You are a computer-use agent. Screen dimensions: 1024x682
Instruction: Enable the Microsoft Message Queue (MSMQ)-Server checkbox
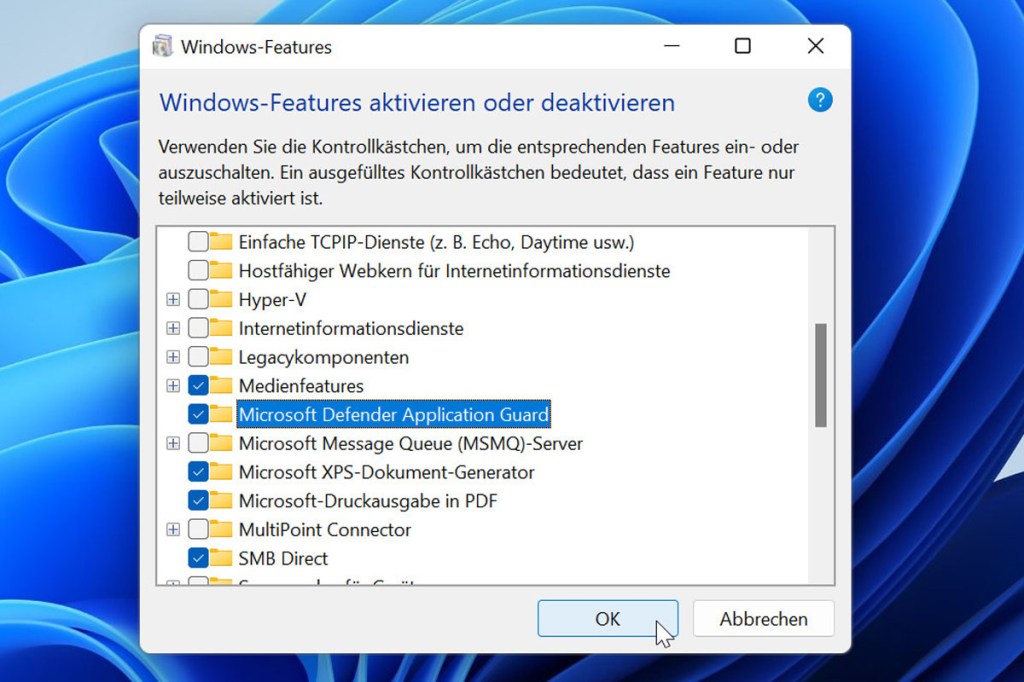(x=198, y=443)
